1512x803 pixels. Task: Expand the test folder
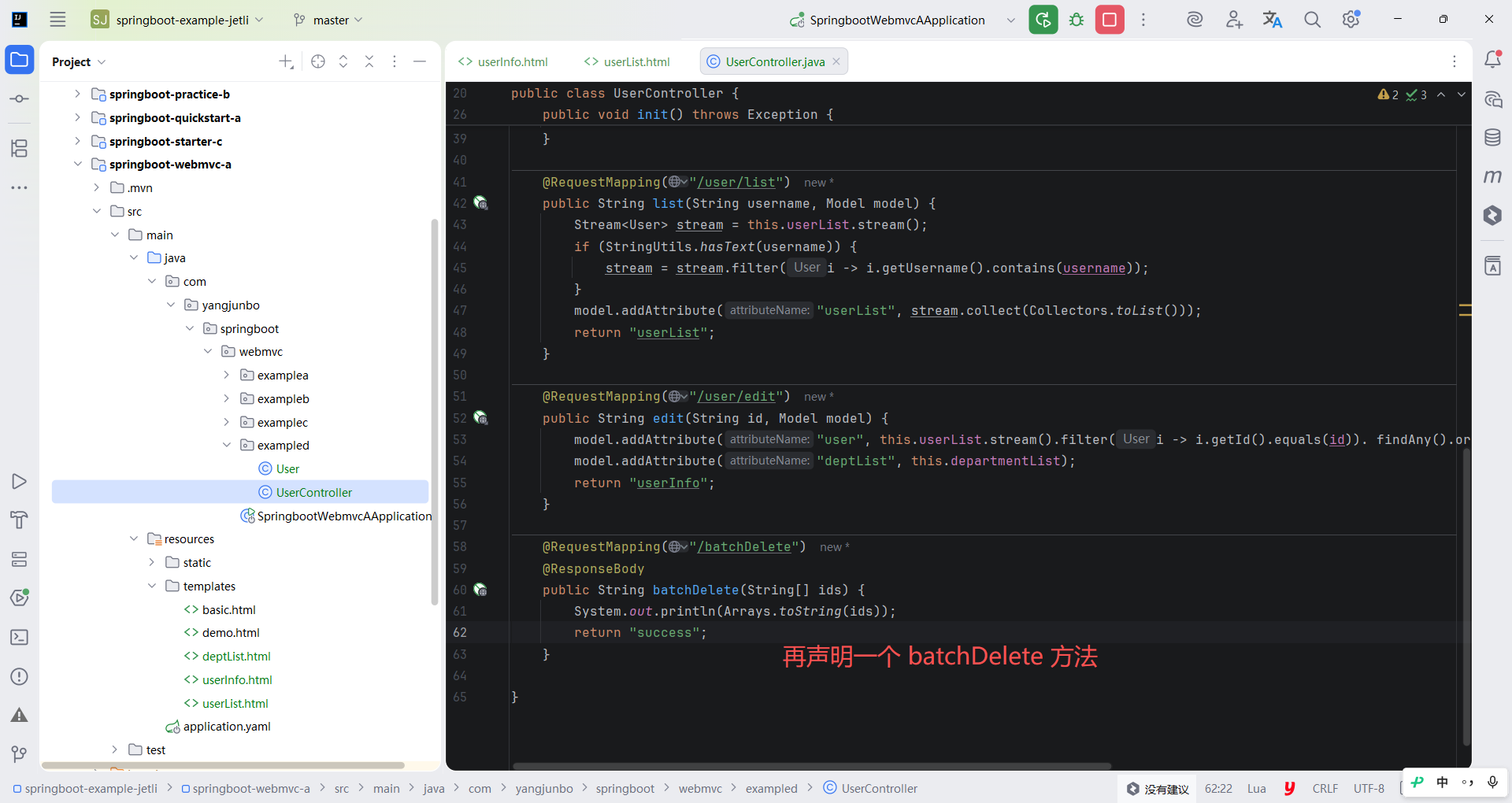115,749
